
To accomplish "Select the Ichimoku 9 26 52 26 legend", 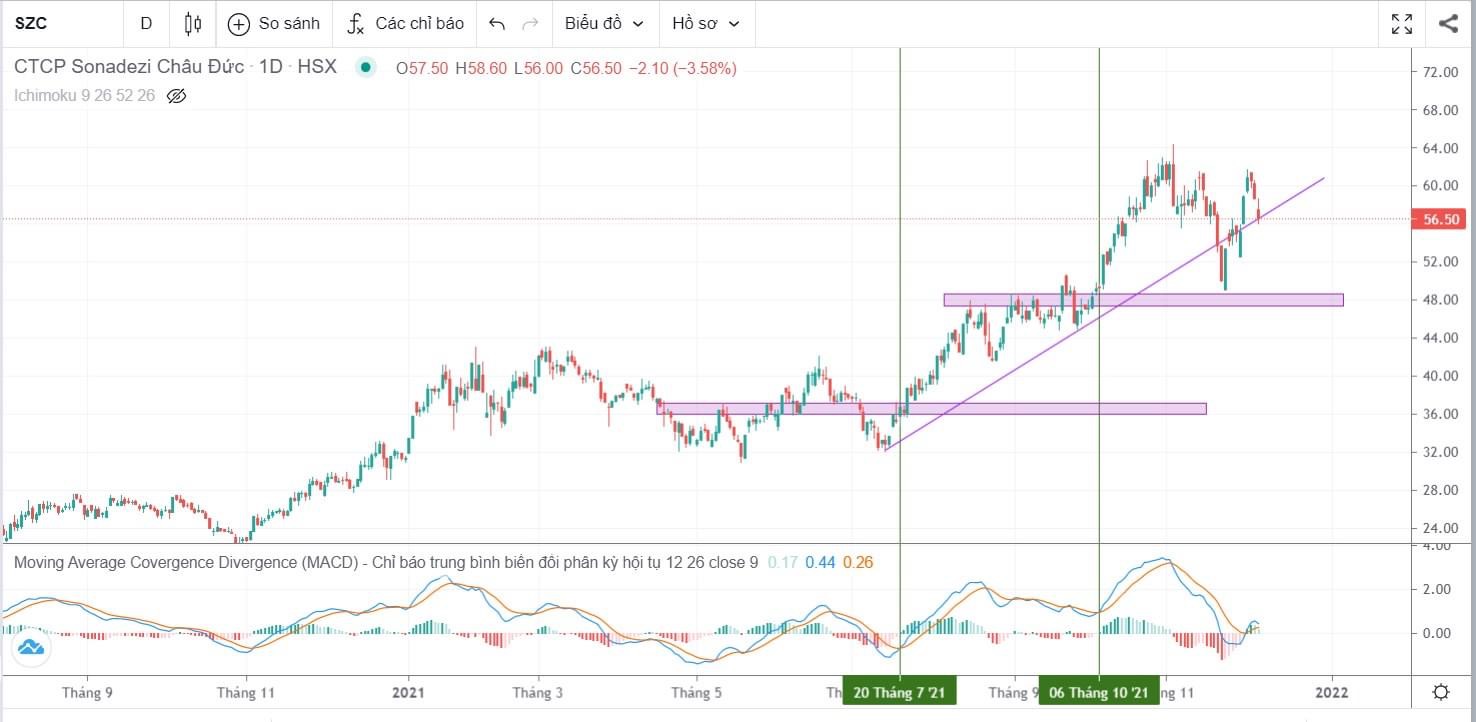I will 85,96.
